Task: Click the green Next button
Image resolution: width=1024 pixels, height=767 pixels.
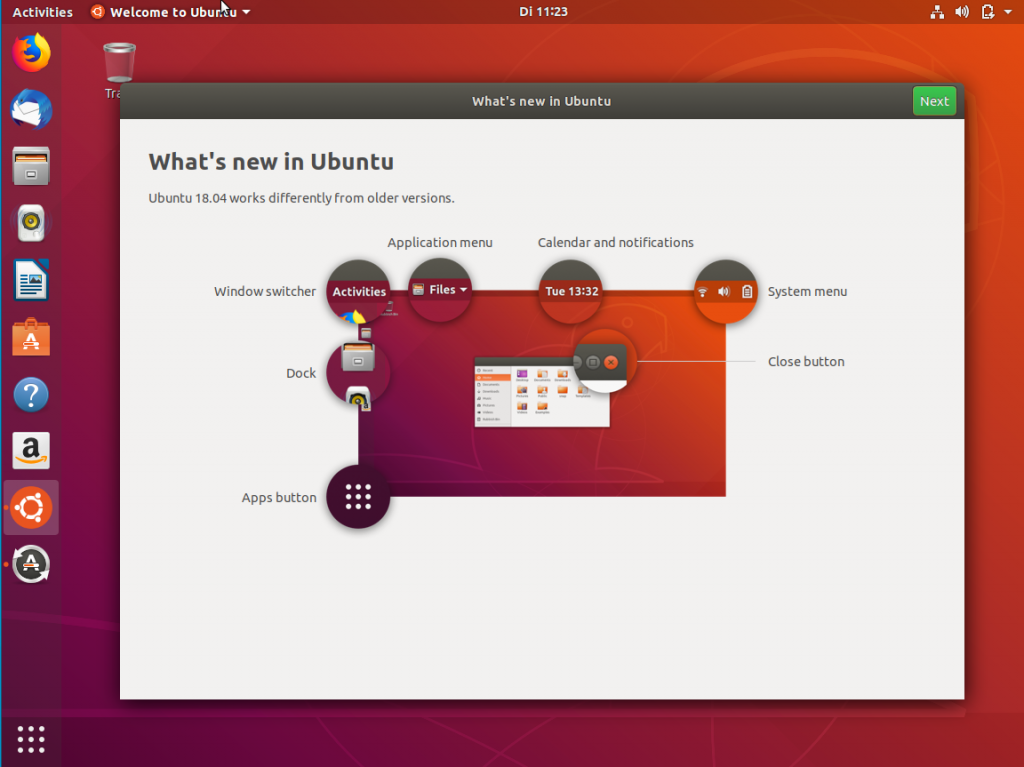Action: coord(934,101)
